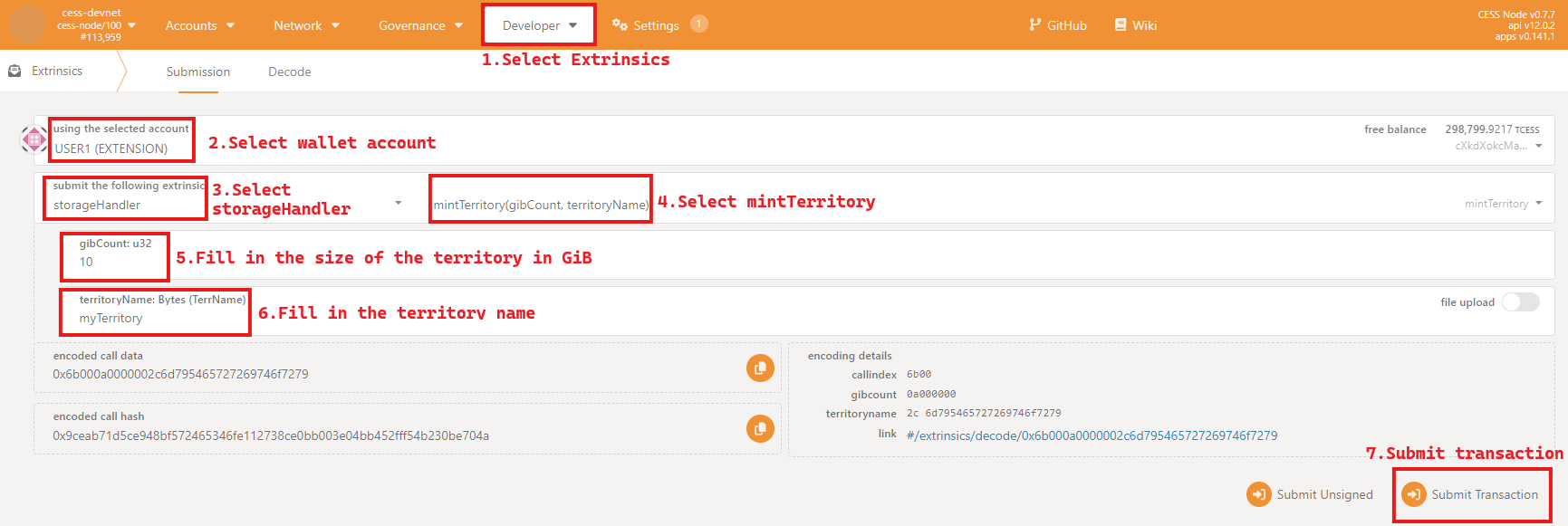
Task: Follow the extrinsics decode link
Action: coord(1092,435)
